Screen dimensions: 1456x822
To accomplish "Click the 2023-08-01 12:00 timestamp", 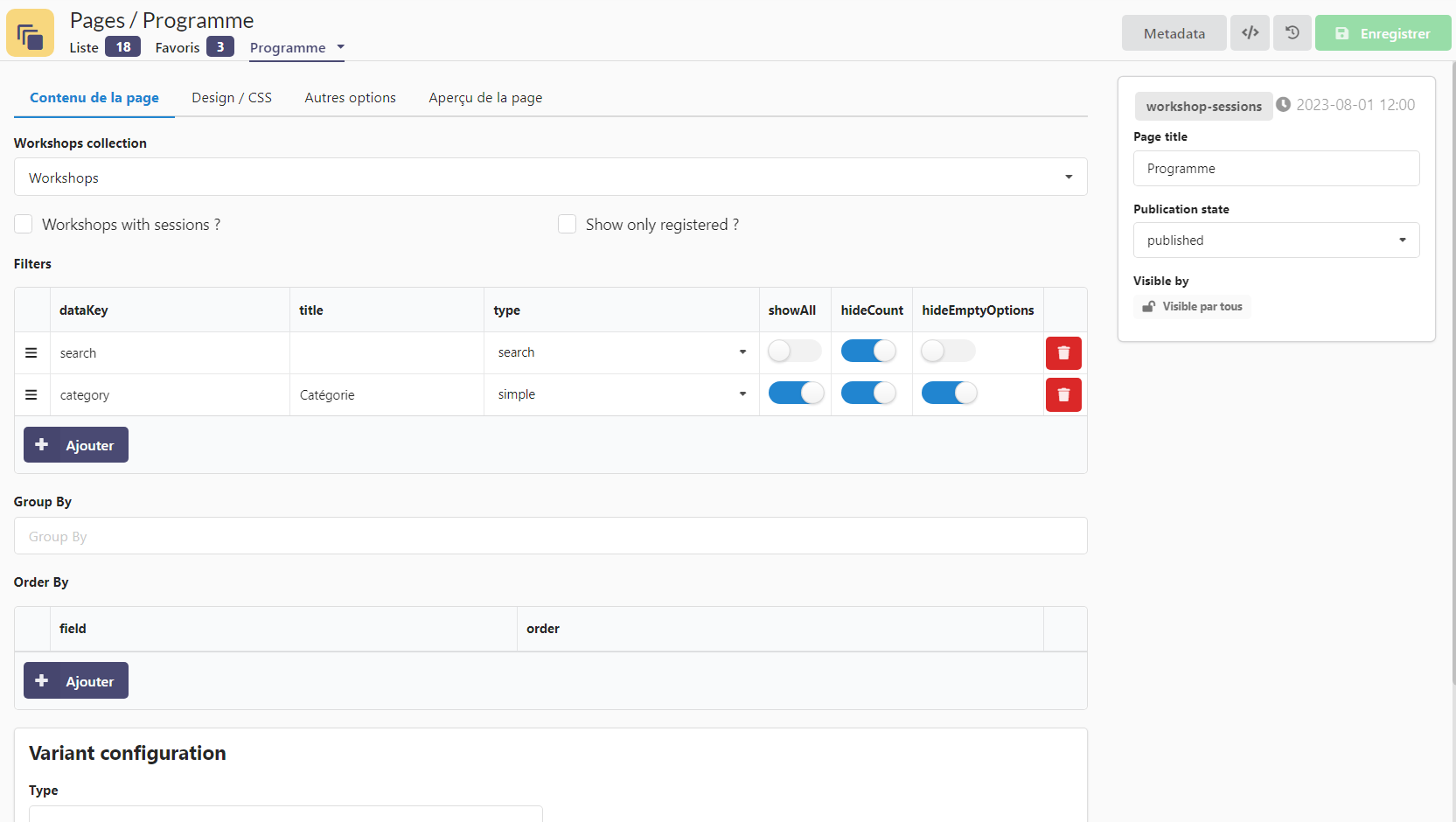I will click(x=1355, y=105).
